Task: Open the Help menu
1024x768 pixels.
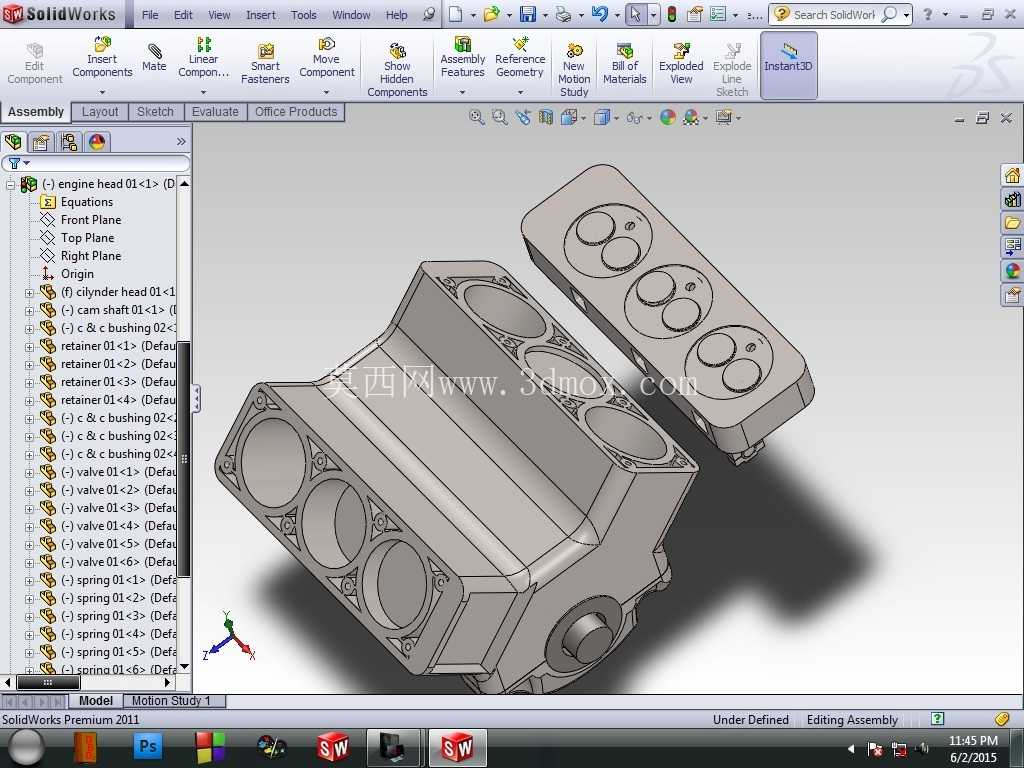Action: click(396, 14)
